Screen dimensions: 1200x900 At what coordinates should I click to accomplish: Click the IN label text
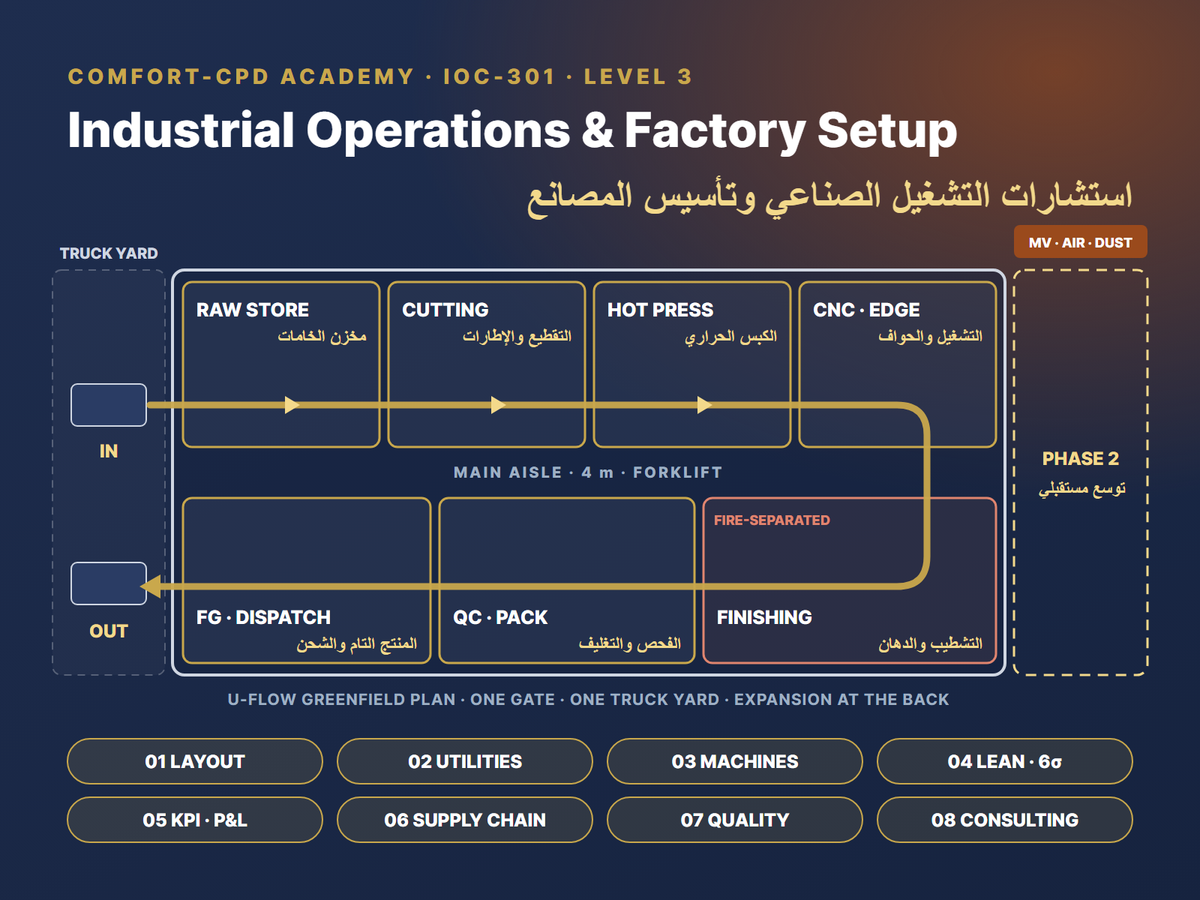click(108, 452)
